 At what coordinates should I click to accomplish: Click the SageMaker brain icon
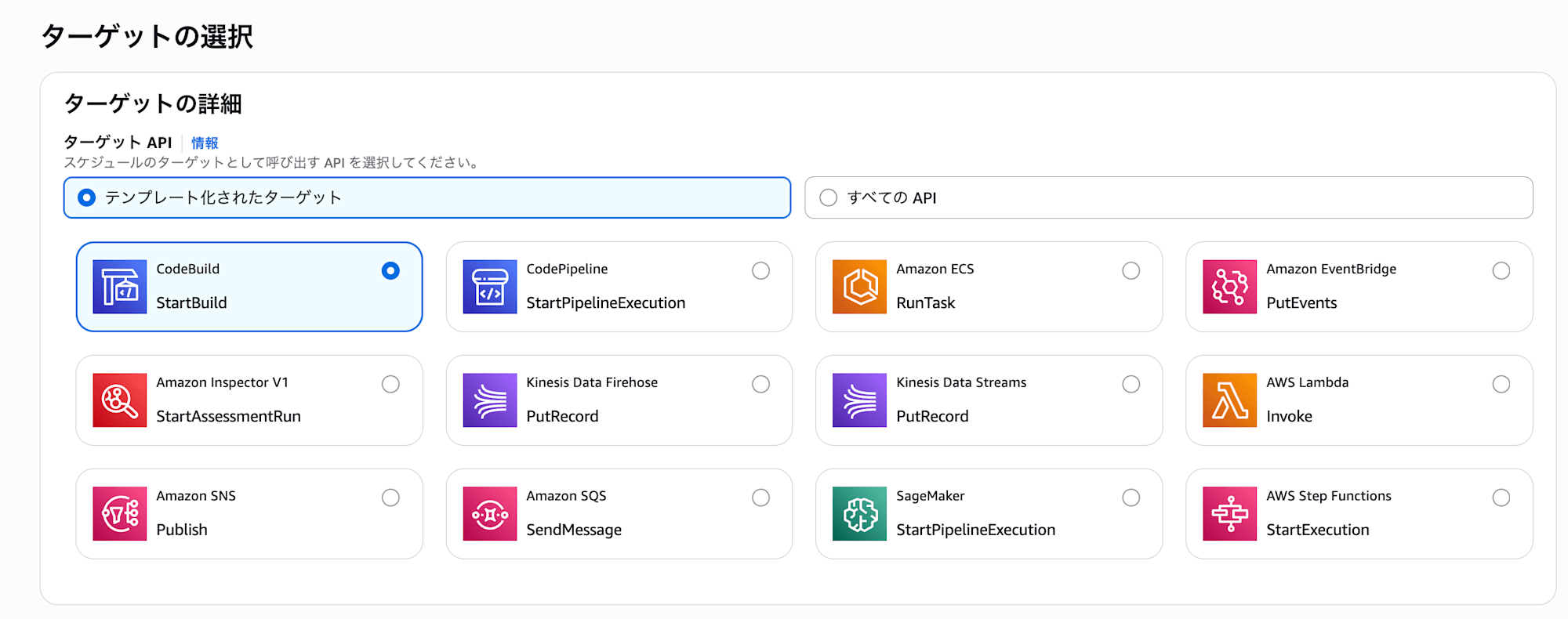(x=860, y=514)
